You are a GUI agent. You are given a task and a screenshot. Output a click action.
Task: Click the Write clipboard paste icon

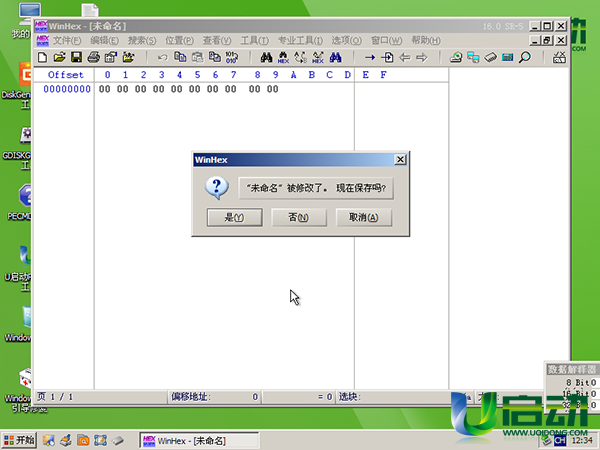pos(197,57)
